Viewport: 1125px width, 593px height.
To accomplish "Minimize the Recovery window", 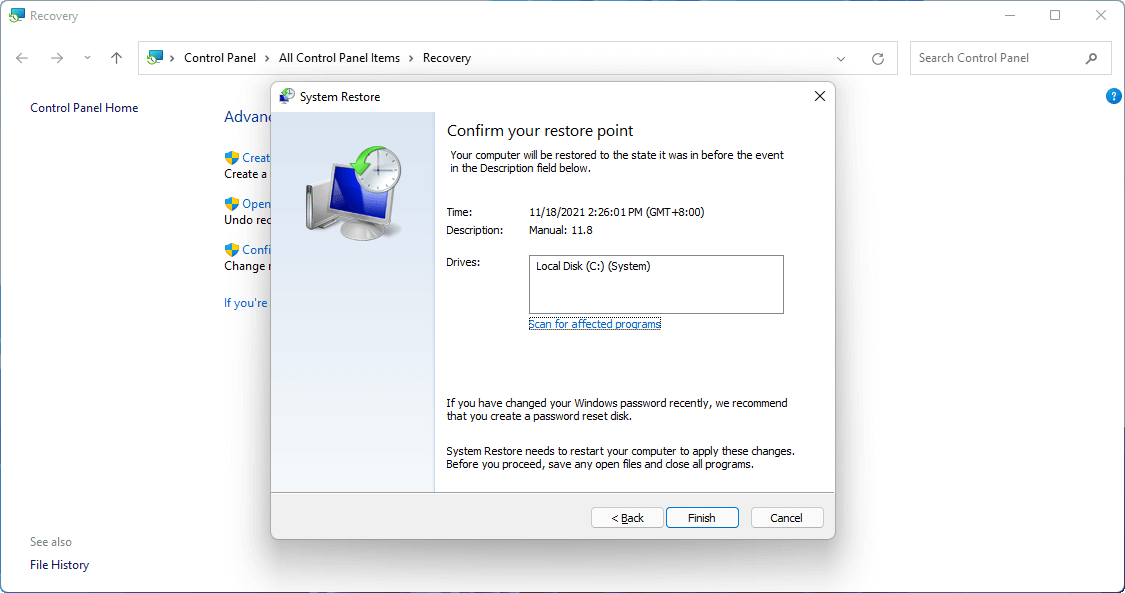I will coord(1009,15).
